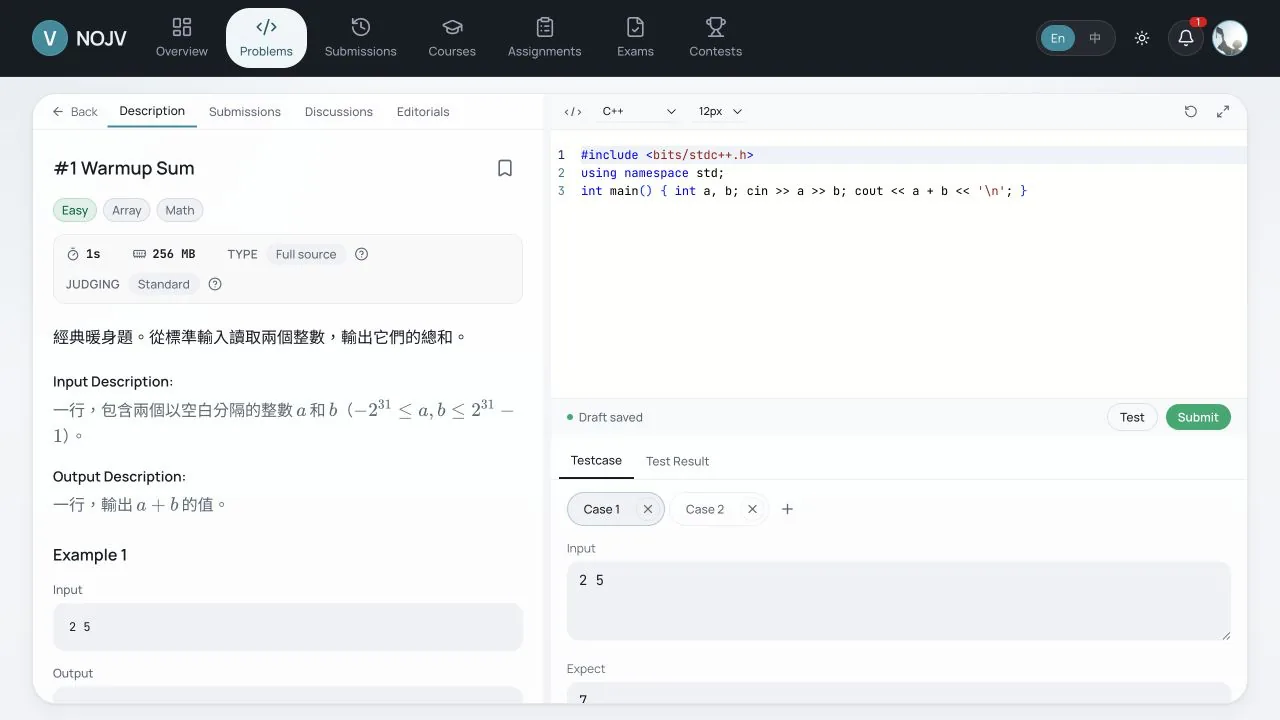Image resolution: width=1280 pixels, height=720 pixels.
Task: Open the Exams page
Action: coord(635,38)
